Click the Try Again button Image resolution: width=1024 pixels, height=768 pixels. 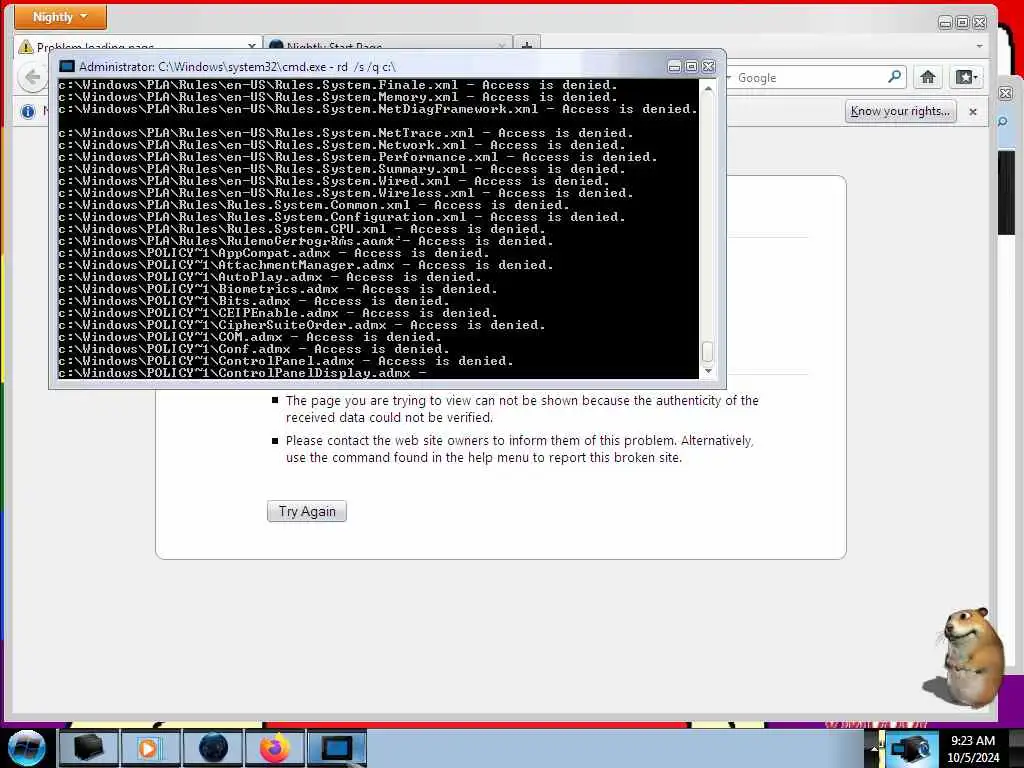click(307, 511)
